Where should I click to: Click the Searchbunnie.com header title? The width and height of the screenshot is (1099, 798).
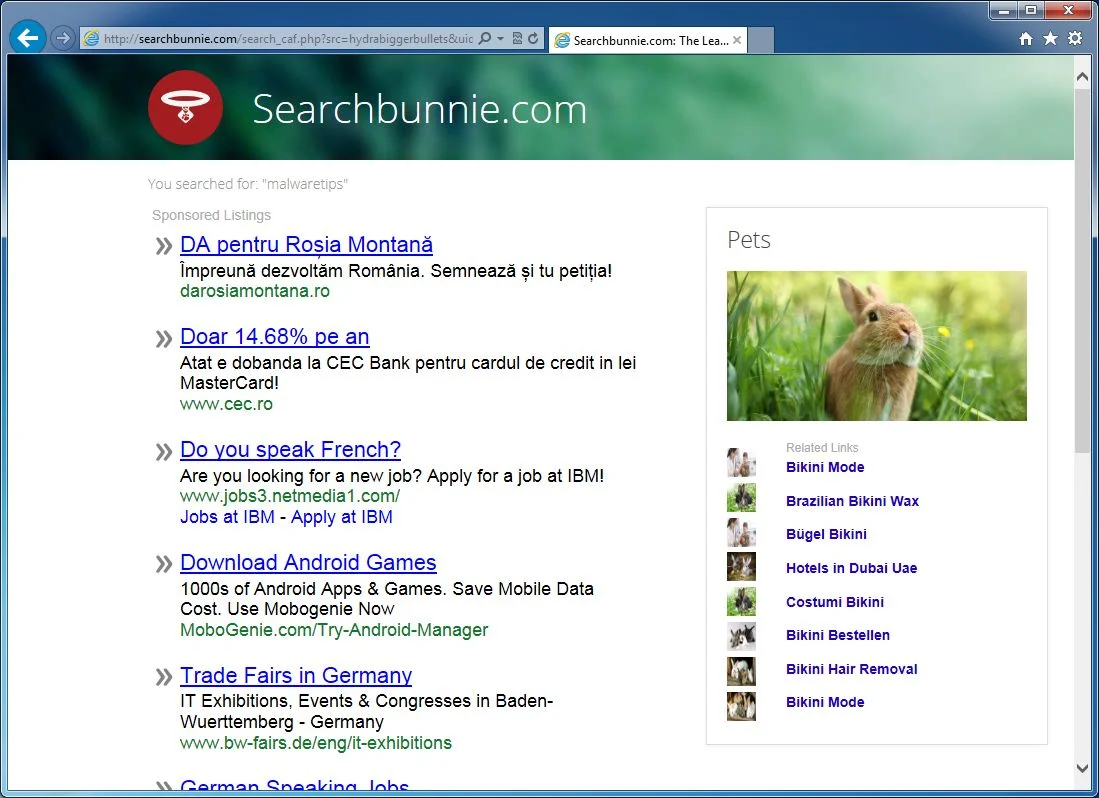pos(419,109)
